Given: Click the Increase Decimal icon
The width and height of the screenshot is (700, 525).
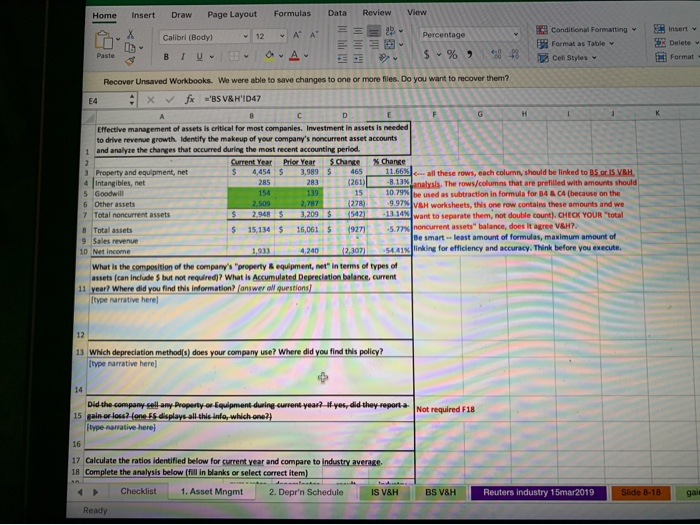Looking at the screenshot, I should [x=496, y=54].
